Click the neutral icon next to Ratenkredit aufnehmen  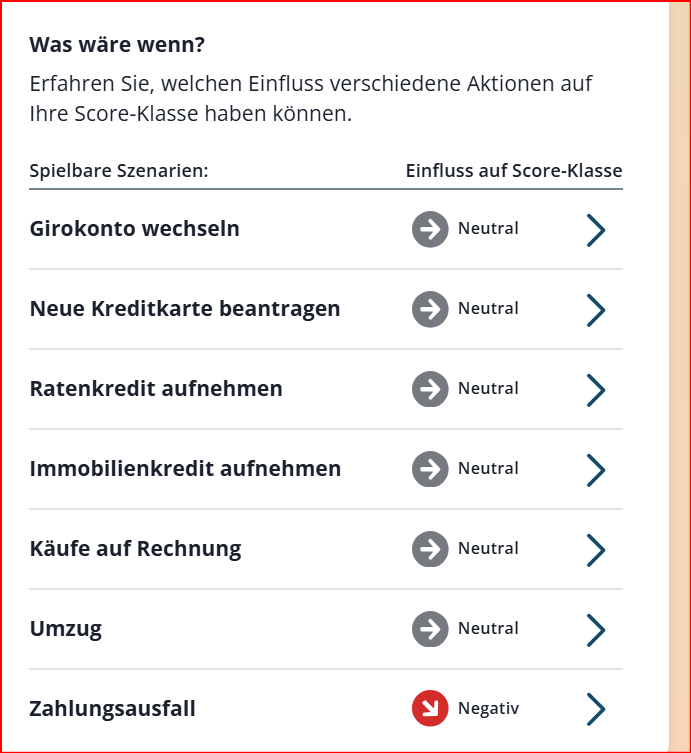(430, 389)
